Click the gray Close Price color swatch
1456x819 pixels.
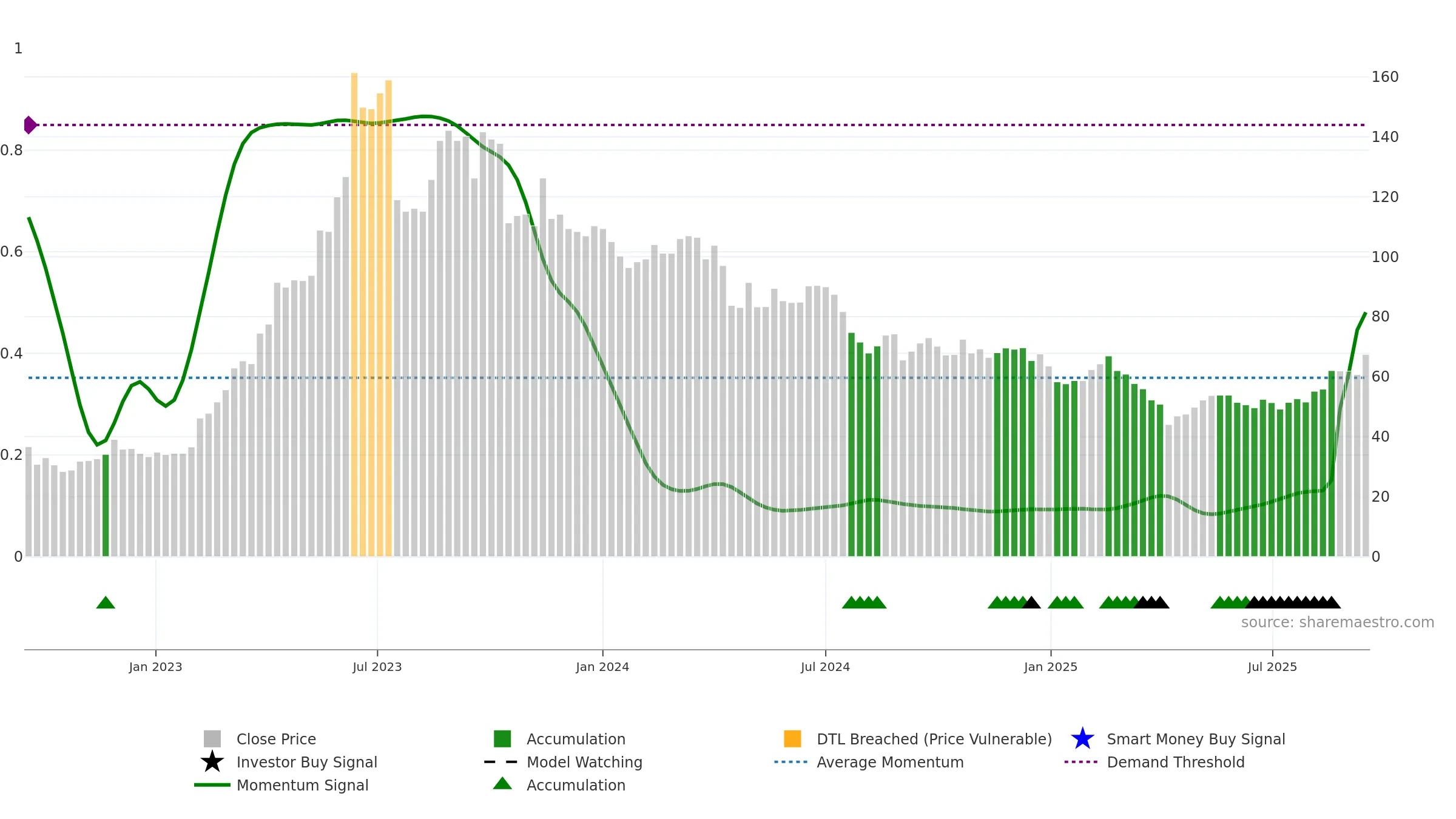point(212,739)
